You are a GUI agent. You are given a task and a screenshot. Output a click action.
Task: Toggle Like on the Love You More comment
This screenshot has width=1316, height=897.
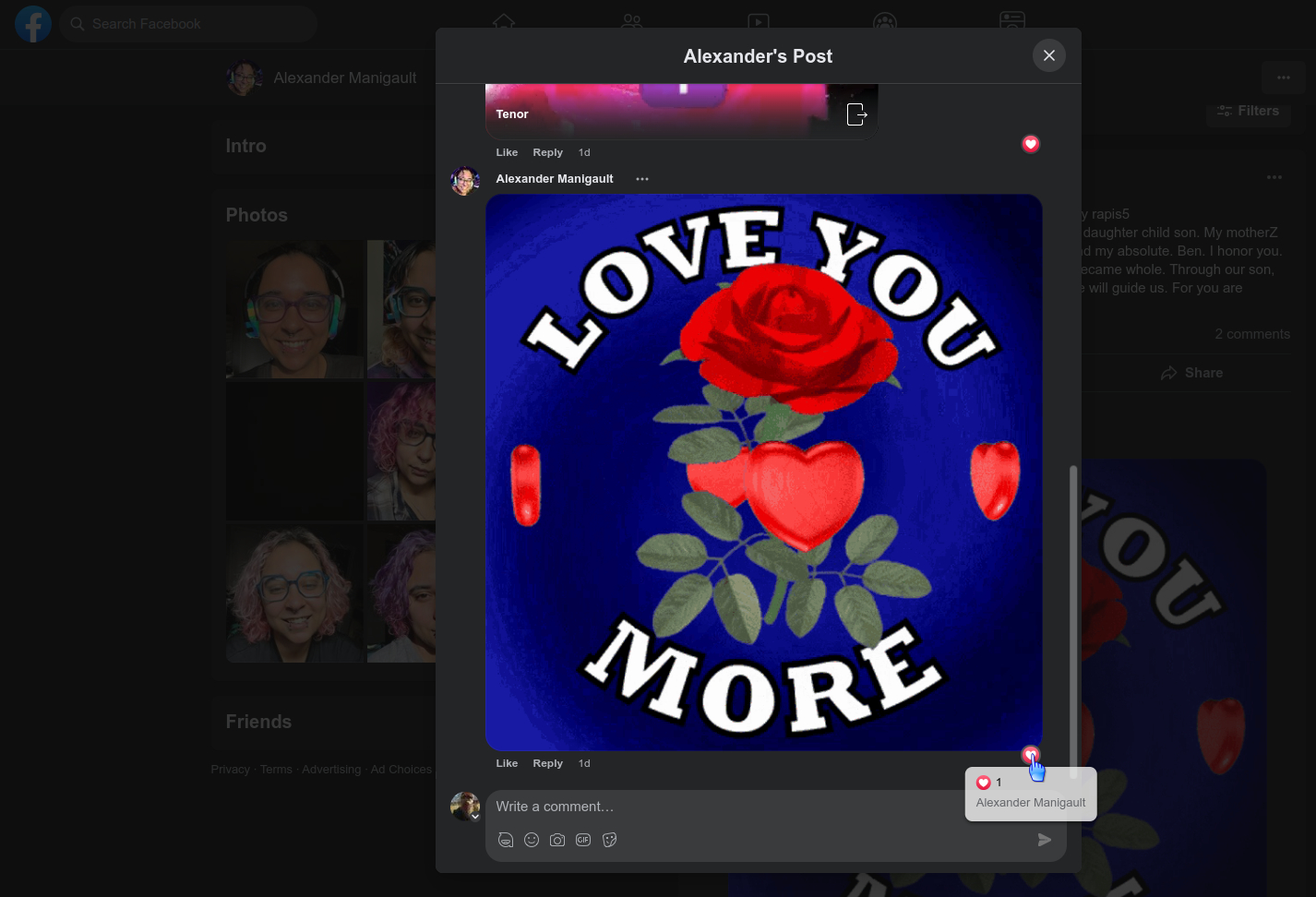[x=507, y=763]
